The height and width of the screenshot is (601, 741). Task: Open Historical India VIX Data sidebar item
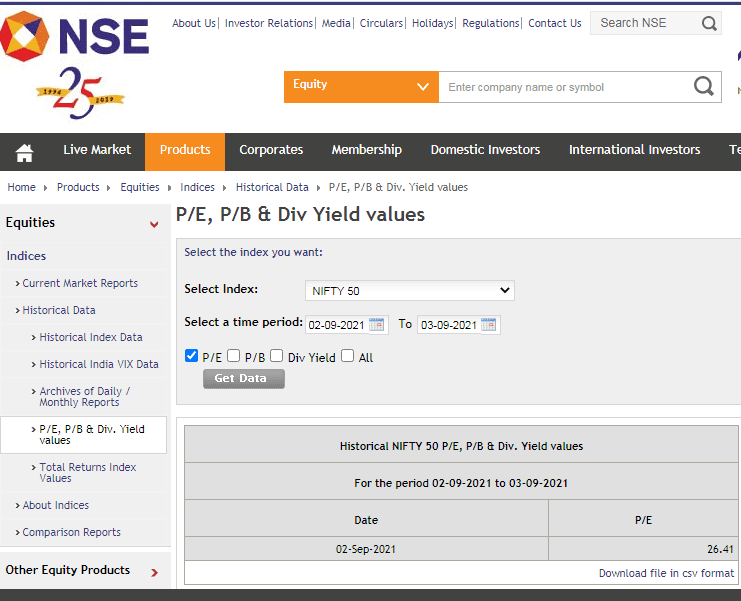click(99, 364)
